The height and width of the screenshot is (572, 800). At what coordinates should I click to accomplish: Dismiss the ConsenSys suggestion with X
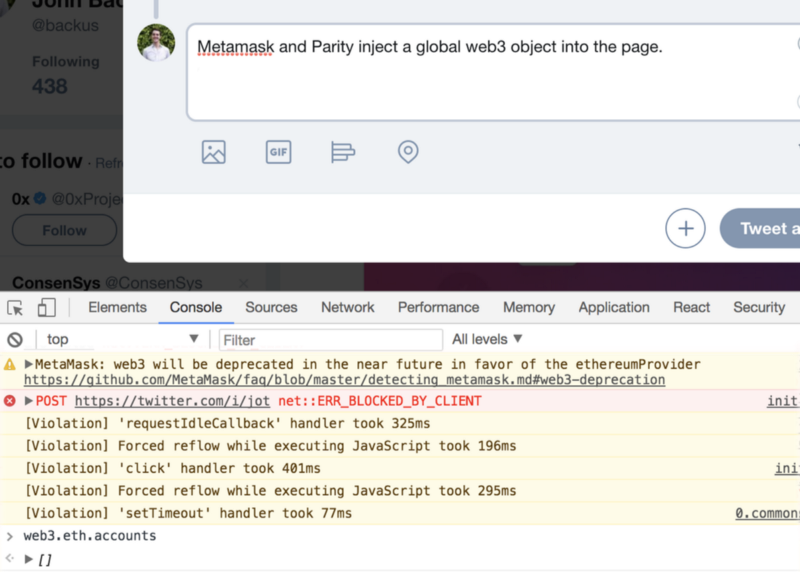[x=244, y=283]
